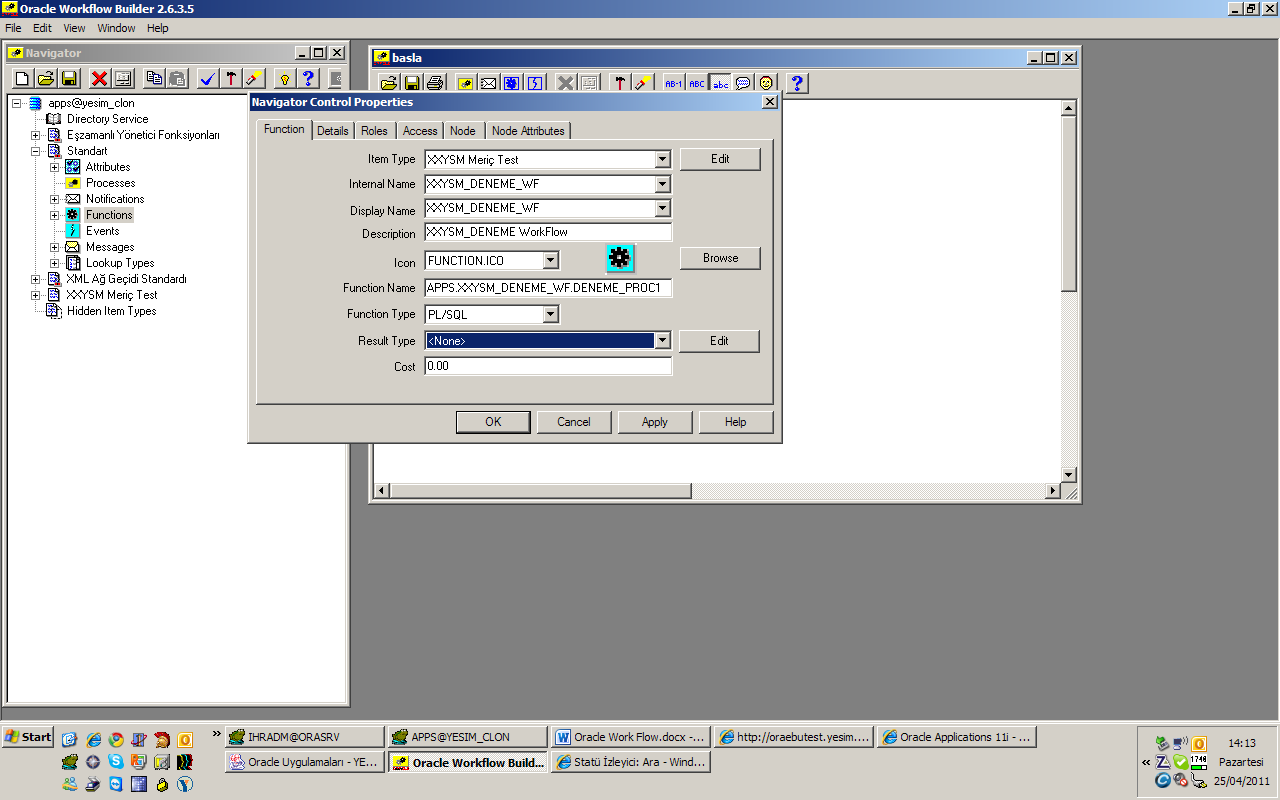Click the hammer icon in Navigator toolbar
1280x800 pixels.
231,78
